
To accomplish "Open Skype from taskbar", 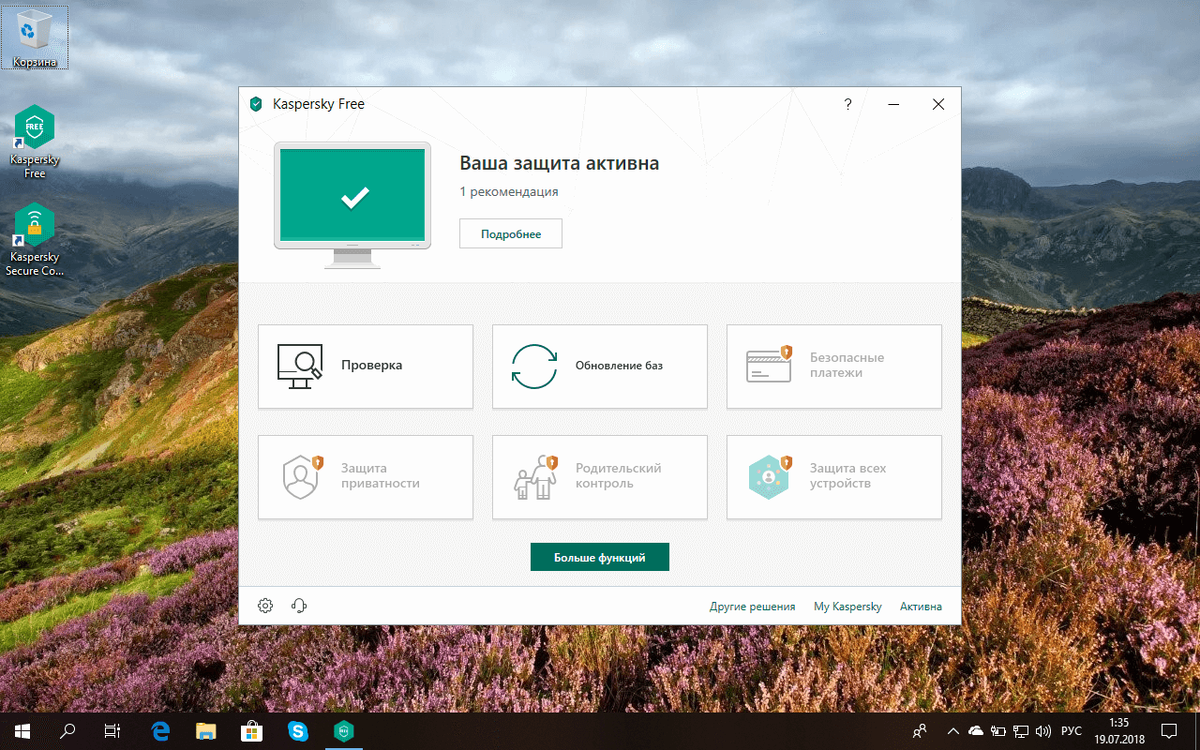I will click(x=298, y=731).
